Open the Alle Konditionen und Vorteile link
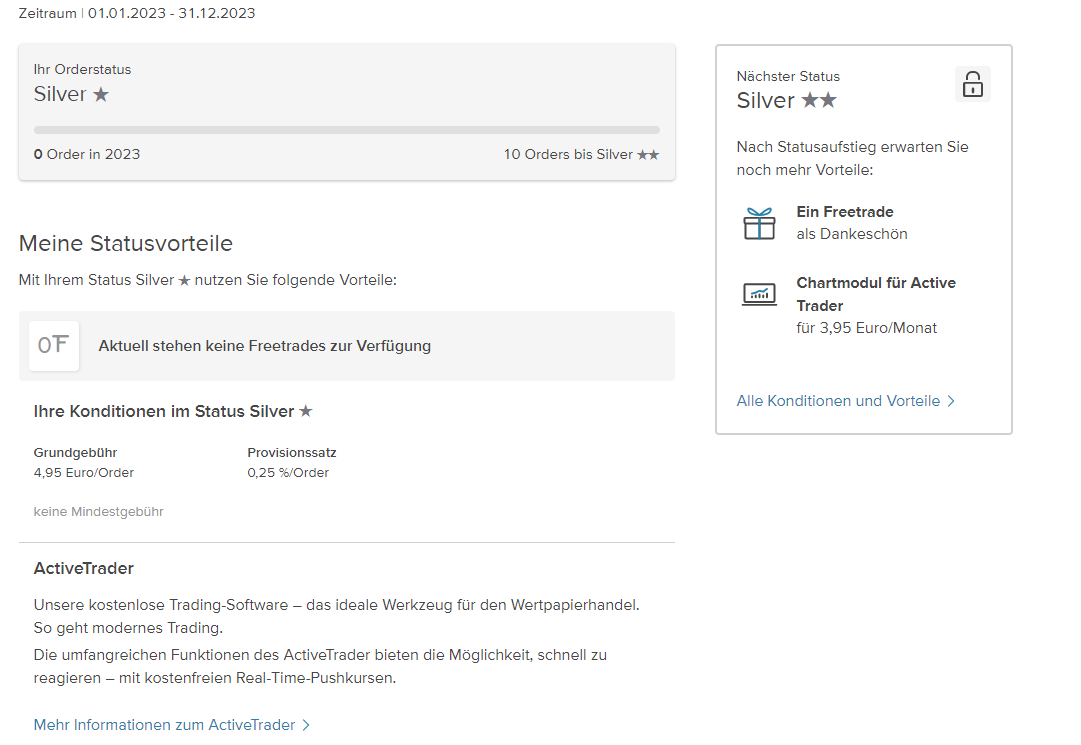This screenshot has height=745, width=1081. [x=838, y=401]
